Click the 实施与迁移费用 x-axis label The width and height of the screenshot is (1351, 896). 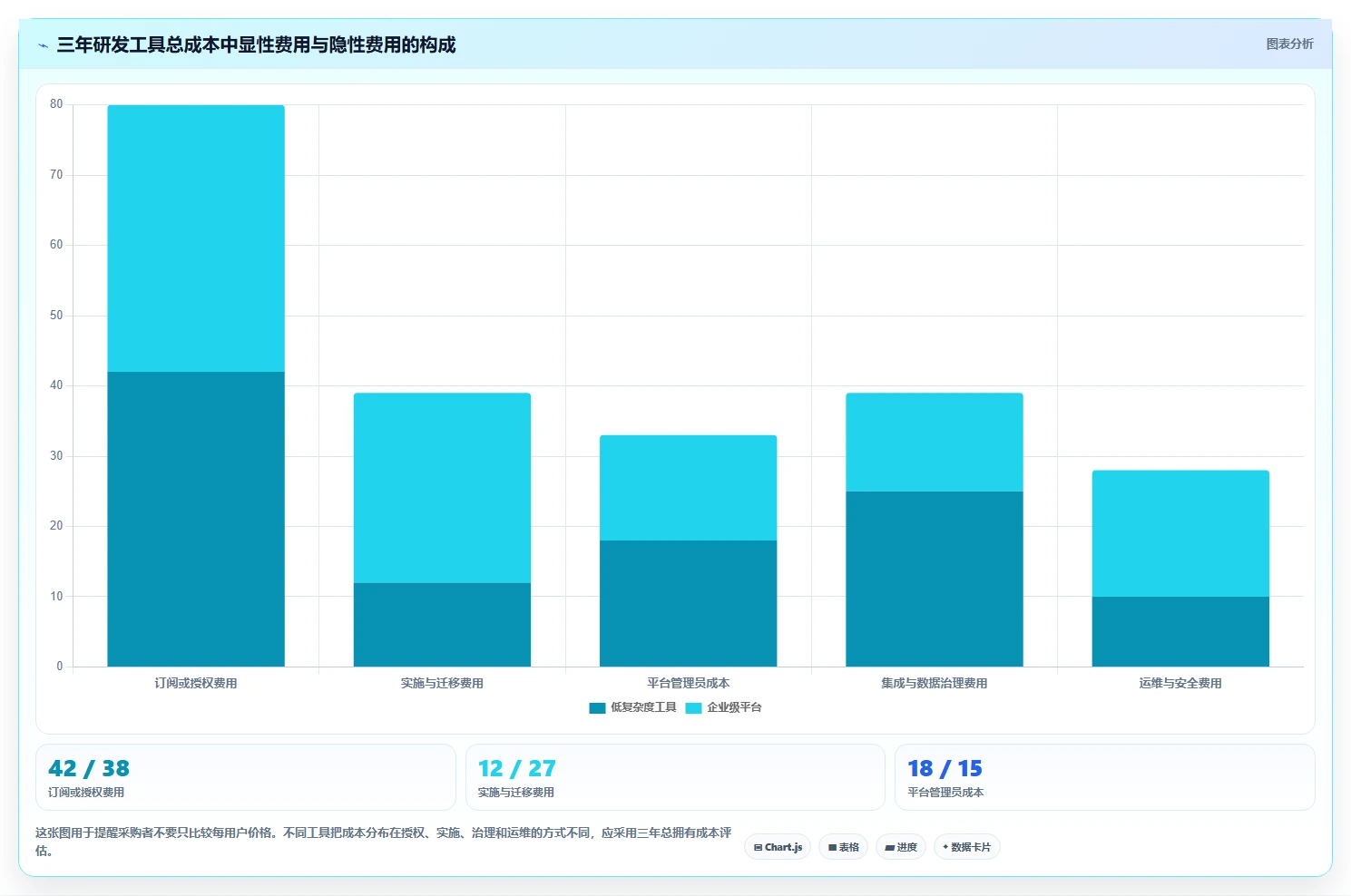pyautogui.click(x=442, y=684)
